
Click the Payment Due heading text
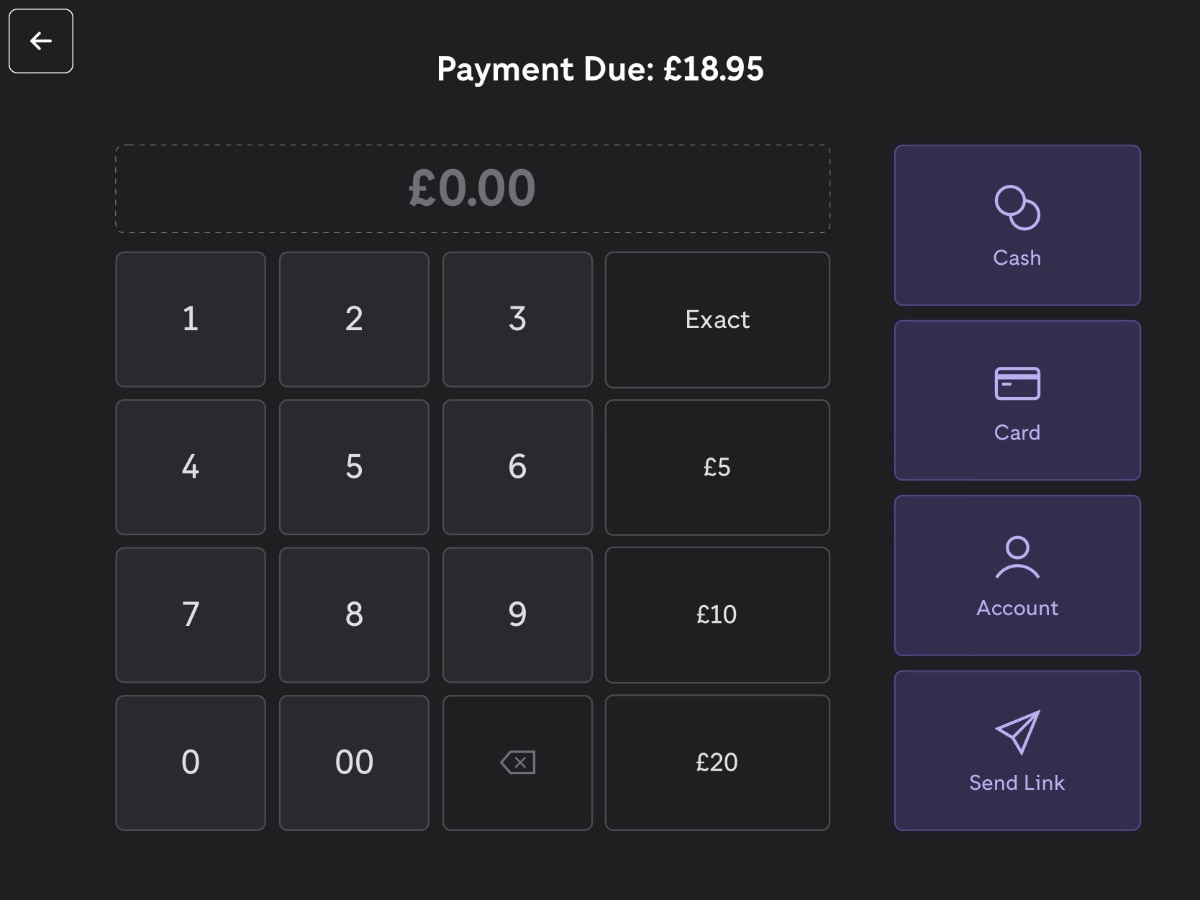[600, 69]
